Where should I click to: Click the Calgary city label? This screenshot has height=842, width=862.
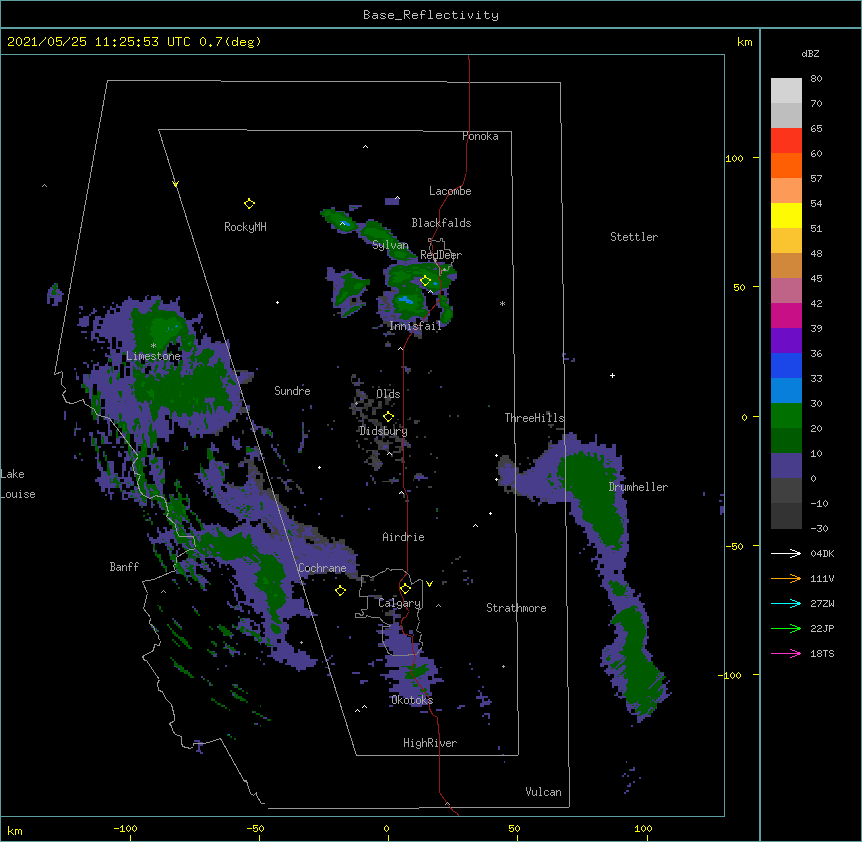[x=400, y=603]
